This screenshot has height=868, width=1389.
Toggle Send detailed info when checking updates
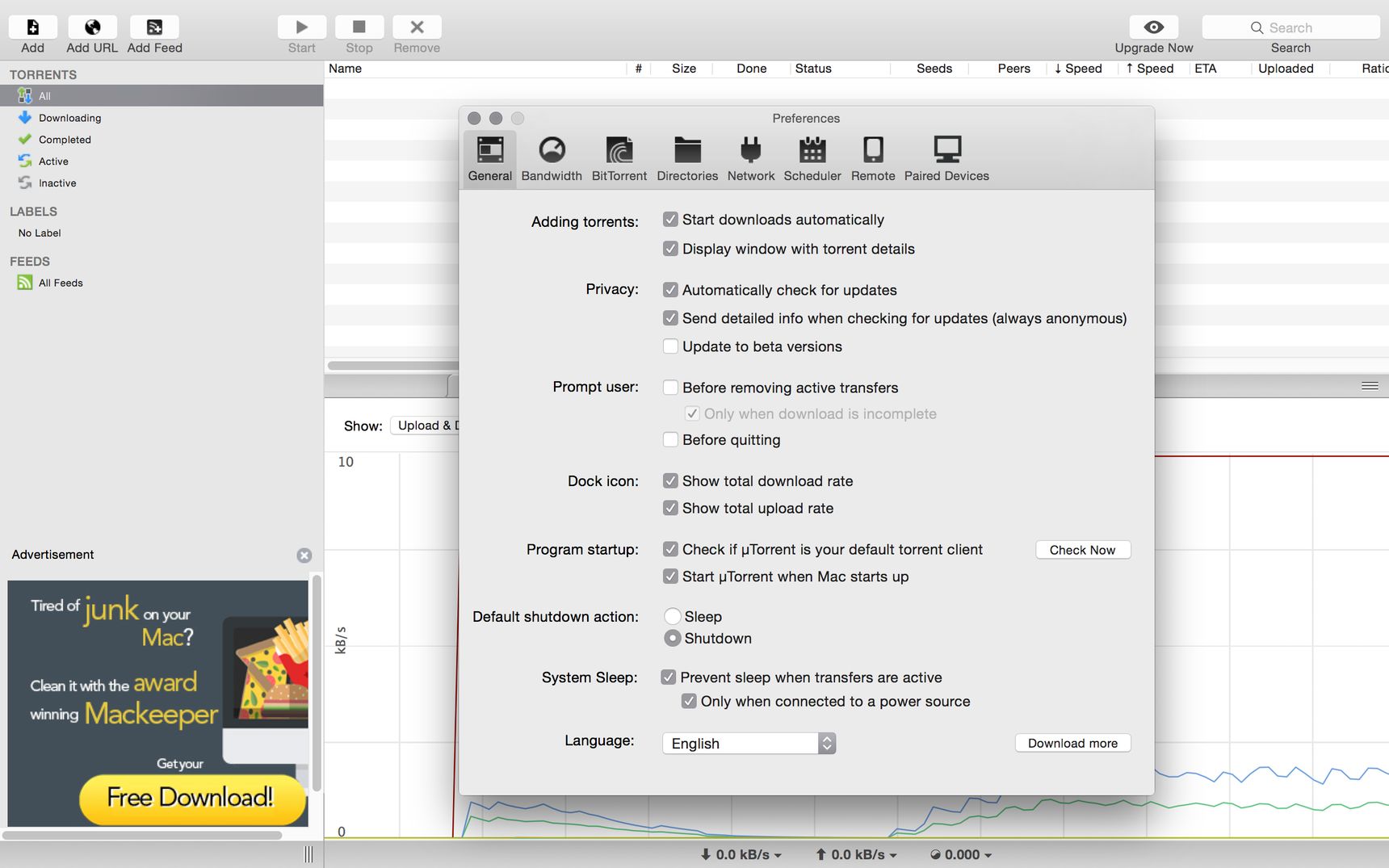point(670,318)
